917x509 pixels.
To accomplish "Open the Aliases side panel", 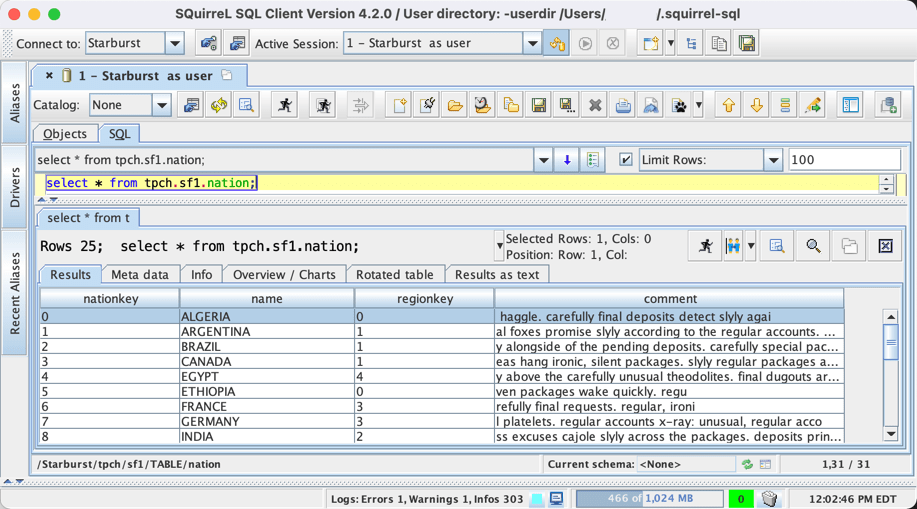I will click(x=15, y=102).
